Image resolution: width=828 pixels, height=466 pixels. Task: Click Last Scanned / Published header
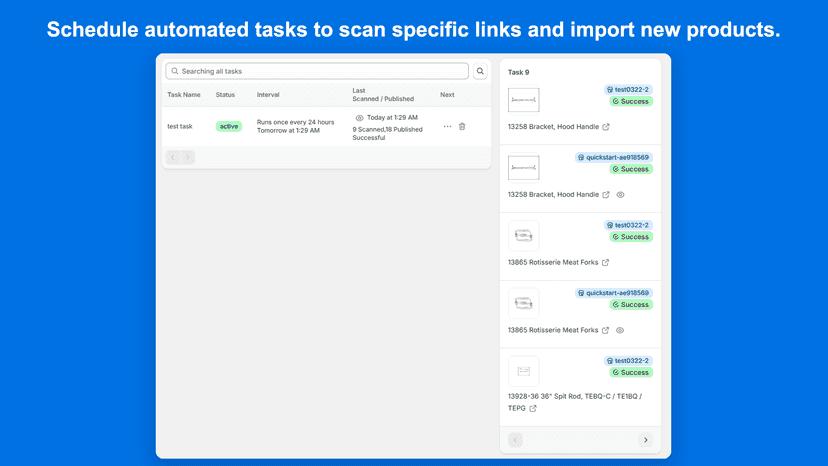(383, 95)
